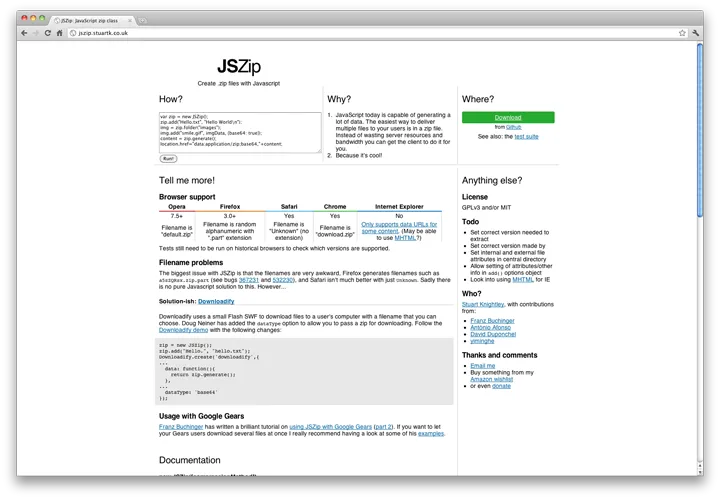Click the Chrome column header
Viewport: 720px width, 499px height.
coord(335,207)
